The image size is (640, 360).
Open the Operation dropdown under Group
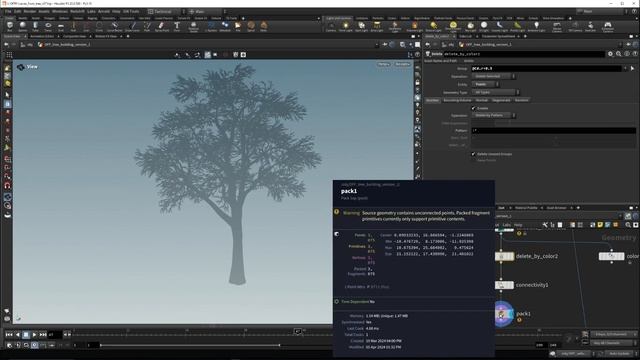click(x=493, y=76)
